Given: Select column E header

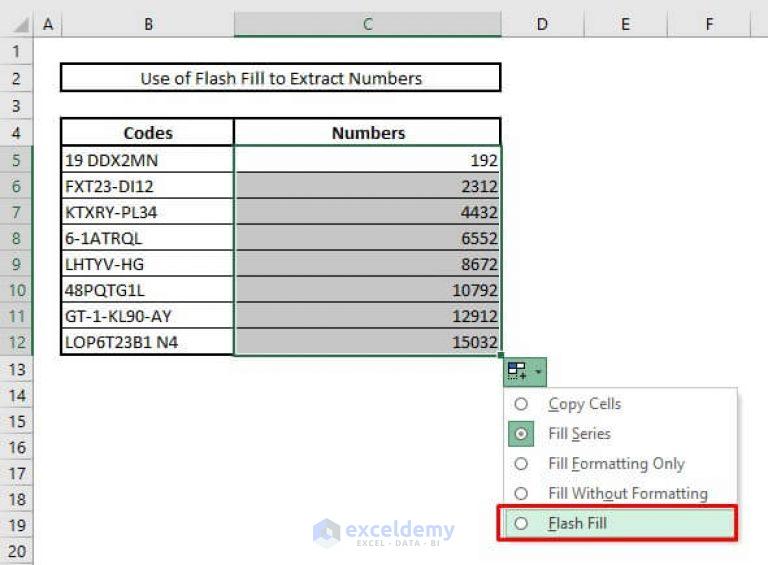Looking at the screenshot, I should pyautogui.click(x=625, y=24).
